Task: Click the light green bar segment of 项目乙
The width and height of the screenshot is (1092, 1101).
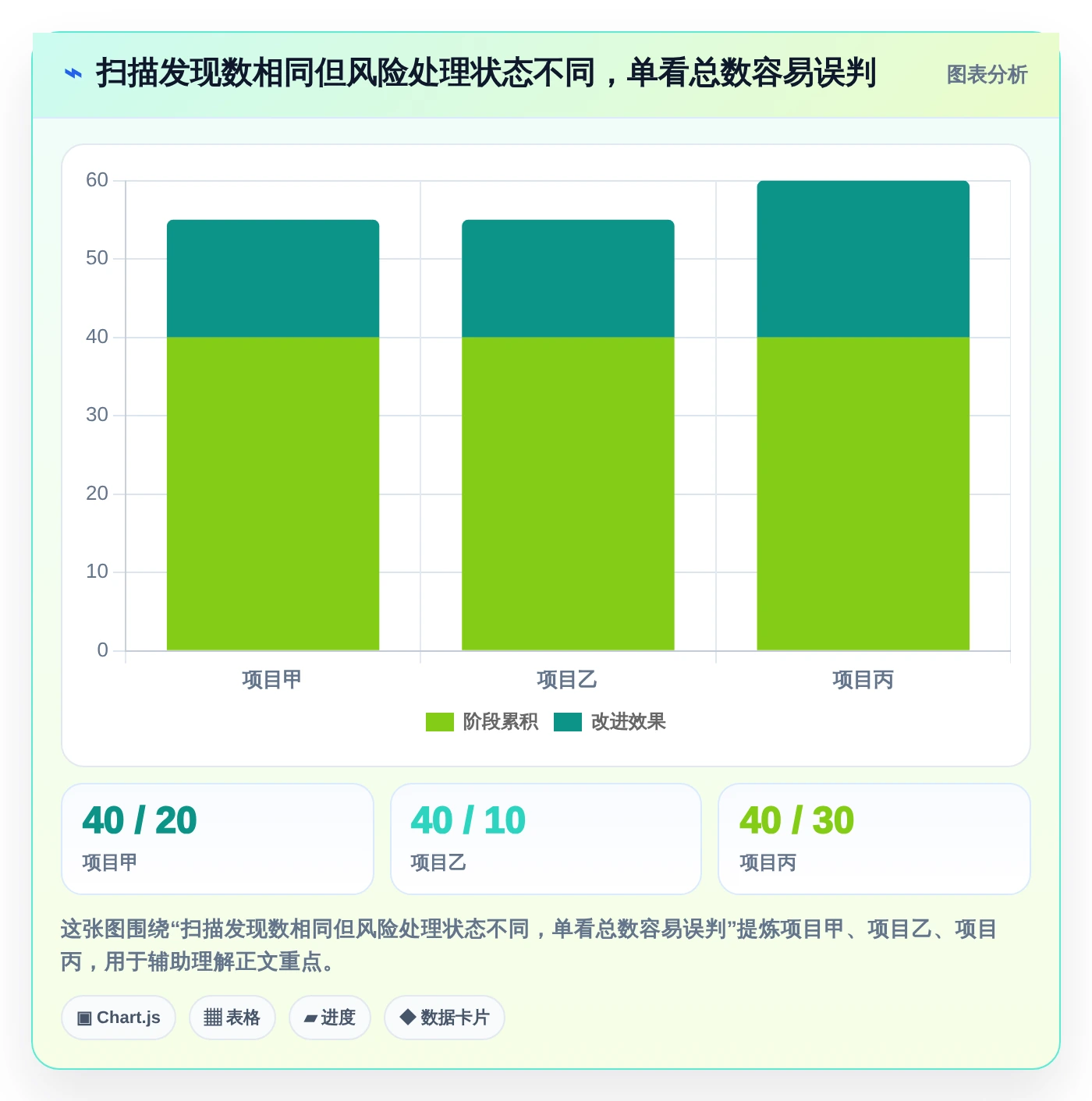Action: click(568, 494)
